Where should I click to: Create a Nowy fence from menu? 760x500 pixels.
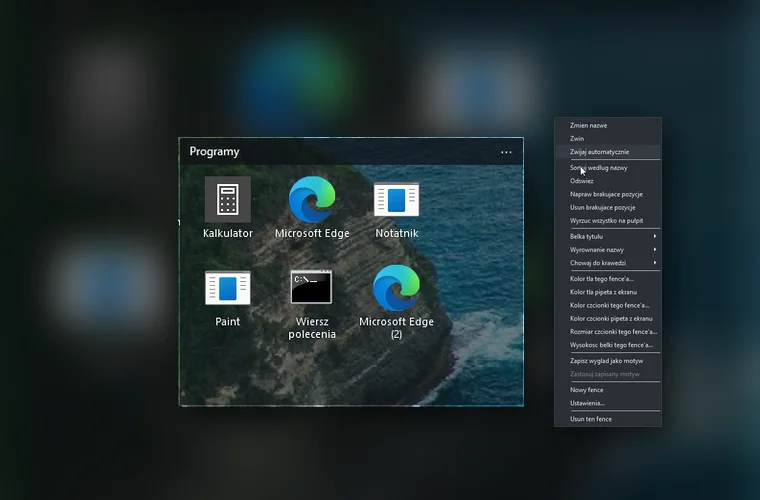[608, 390]
